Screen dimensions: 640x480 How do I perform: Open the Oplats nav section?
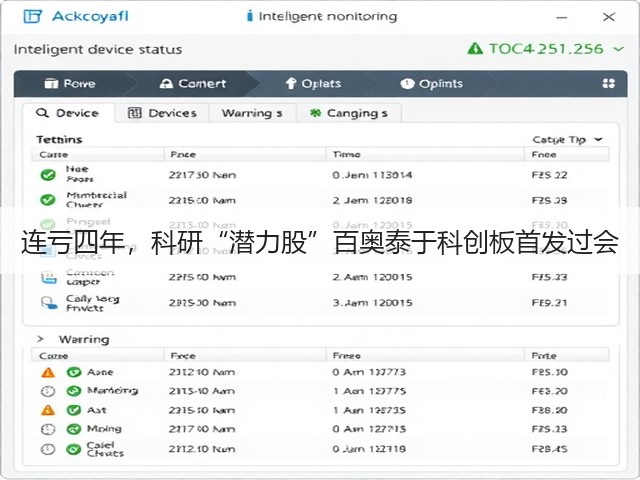tap(313, 84)
